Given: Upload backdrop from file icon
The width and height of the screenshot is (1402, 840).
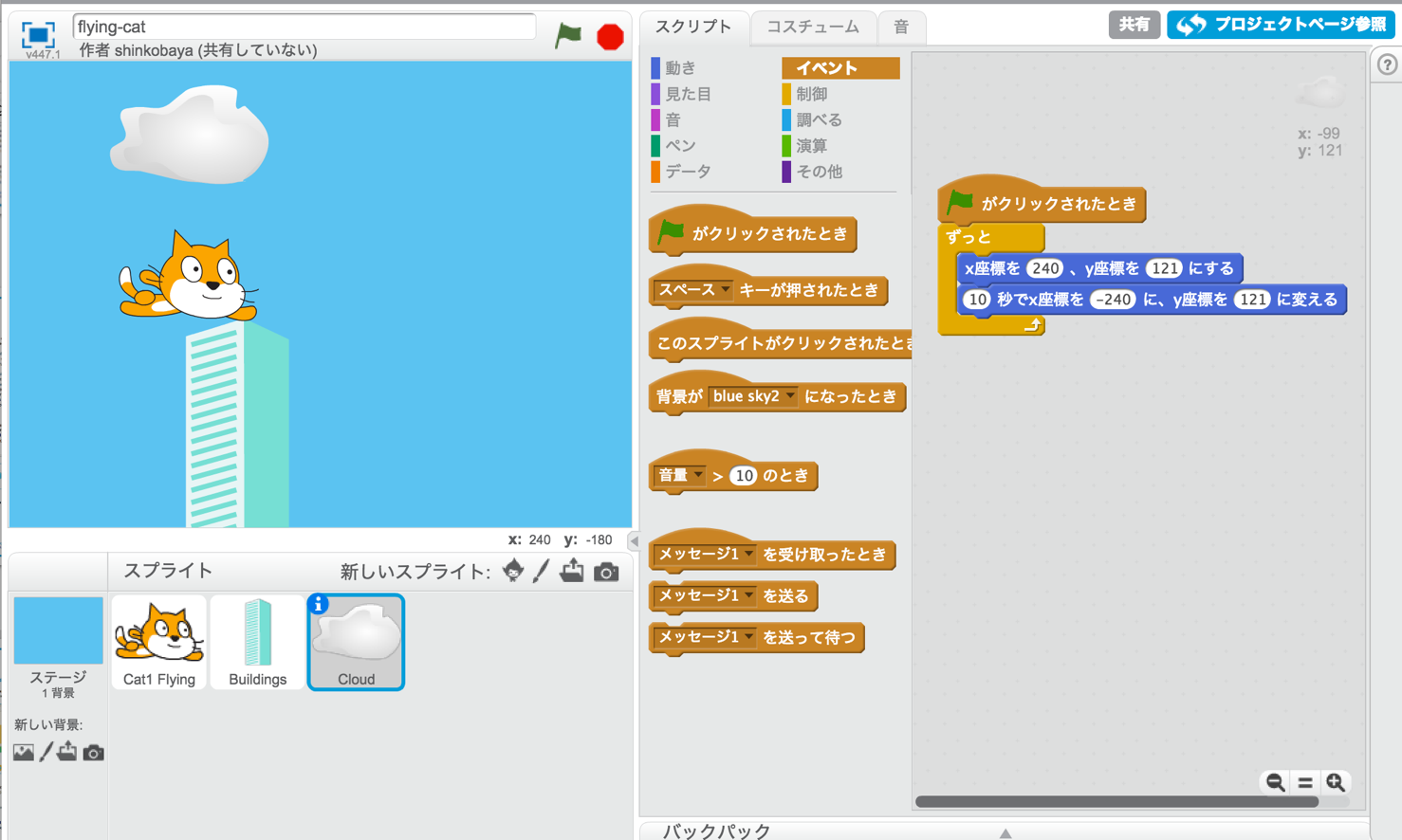Looking at the screenshot, I should pos(67,752).
